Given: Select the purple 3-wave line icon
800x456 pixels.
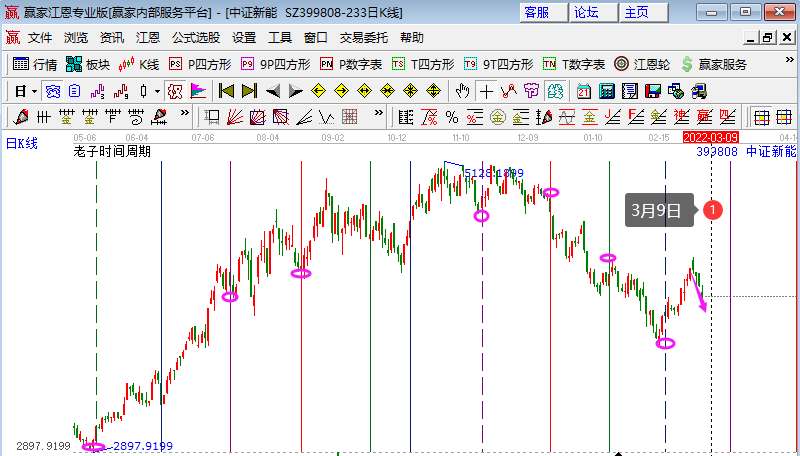Looking at the screenshot, I should (97, 92).
